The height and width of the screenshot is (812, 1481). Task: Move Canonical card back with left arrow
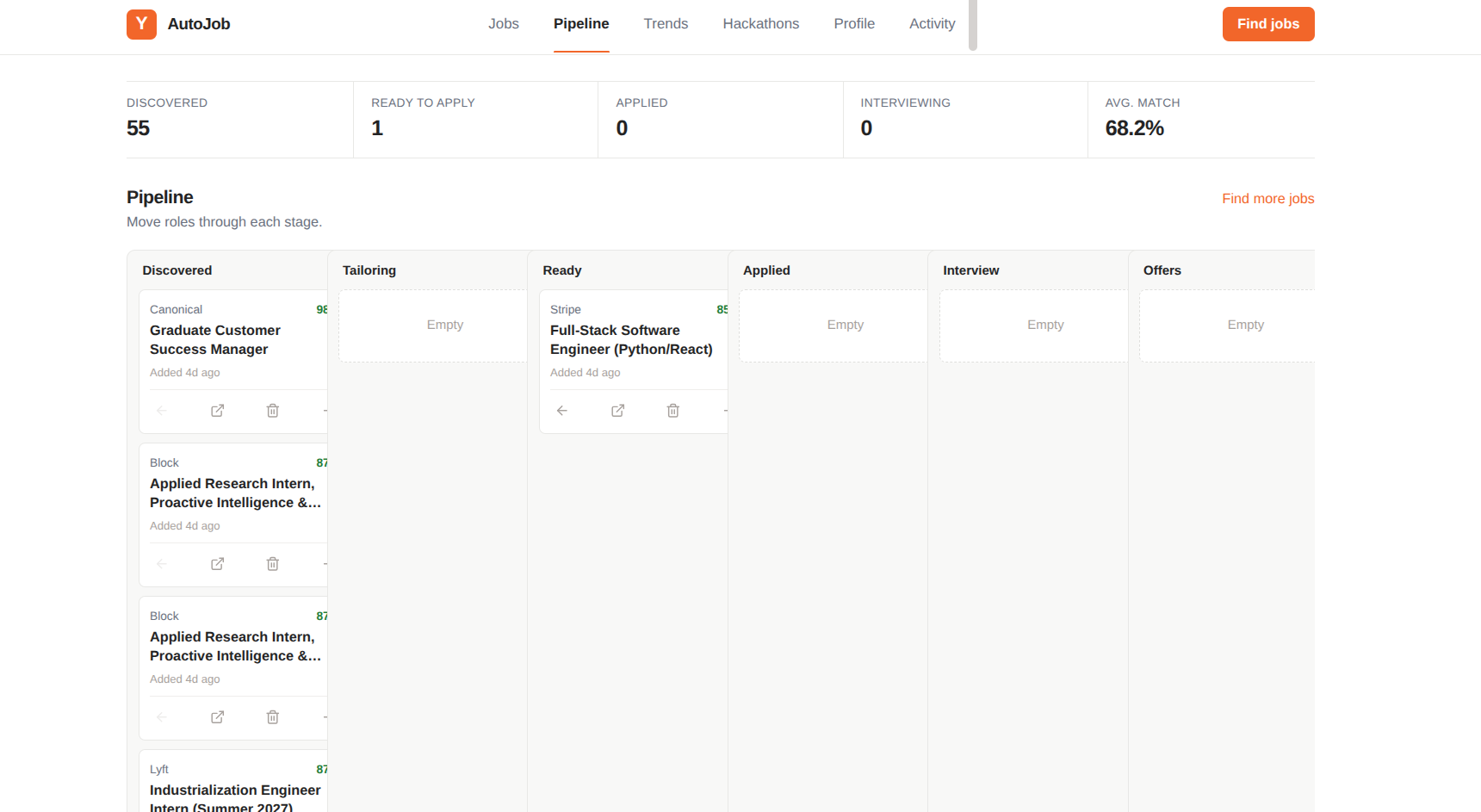pyautogui.click(x=162, y=411)
